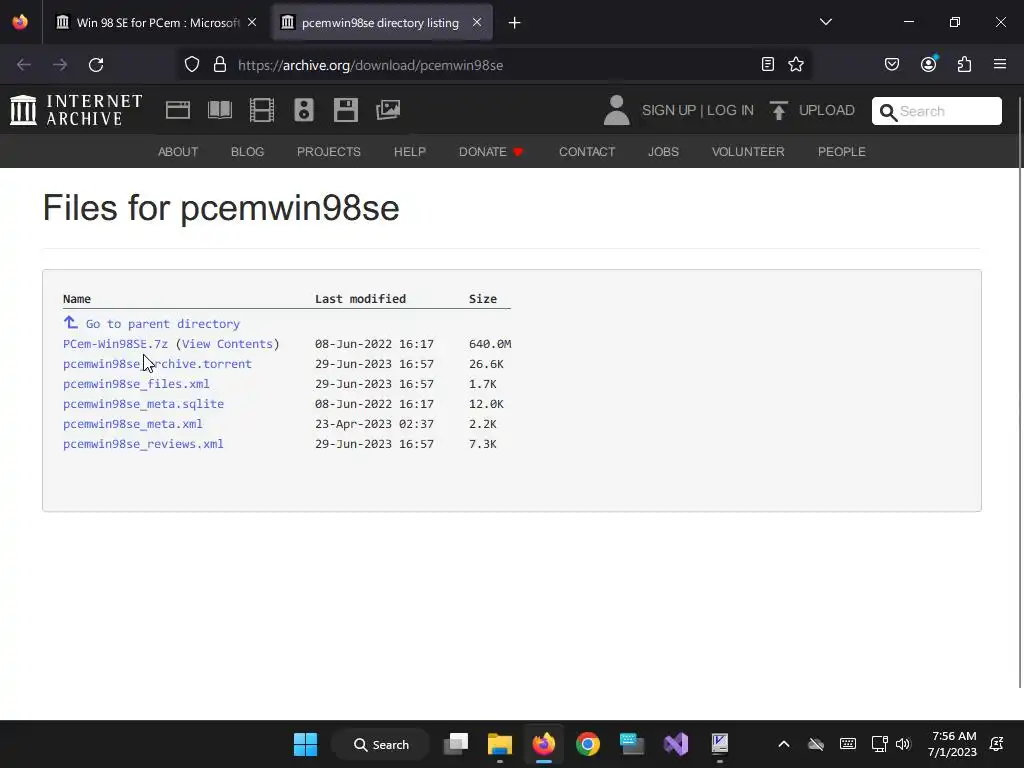Click the user avatar icon
This screenshot has height=768, width=1024.
616,110
